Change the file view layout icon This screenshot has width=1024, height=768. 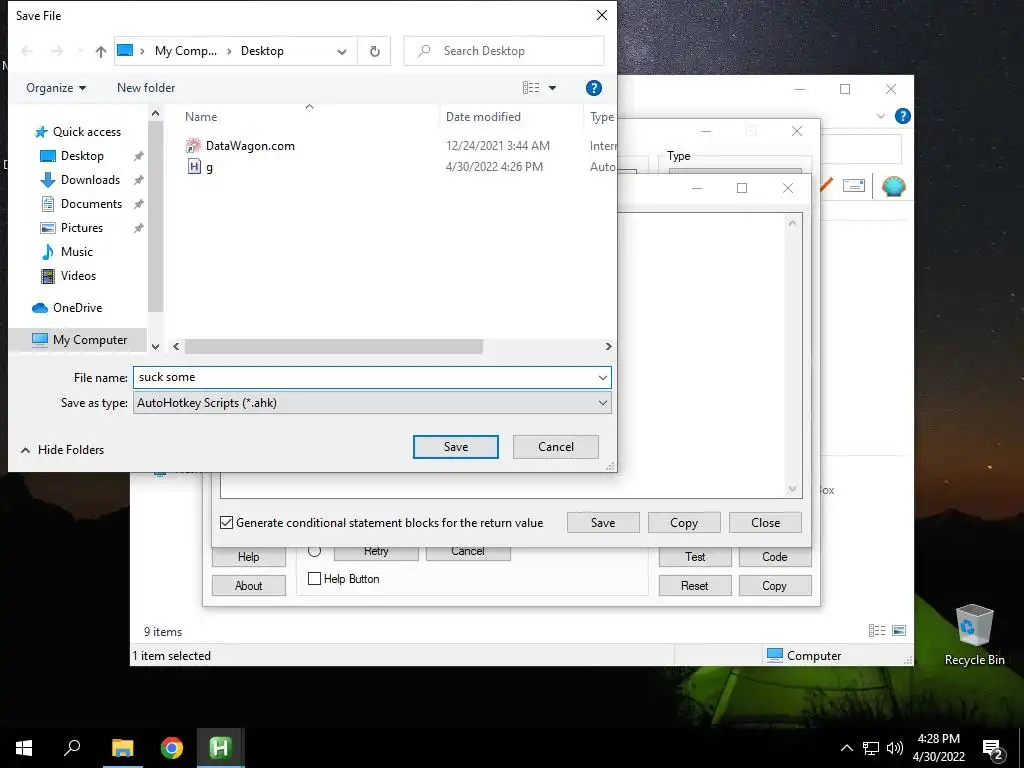531,88
